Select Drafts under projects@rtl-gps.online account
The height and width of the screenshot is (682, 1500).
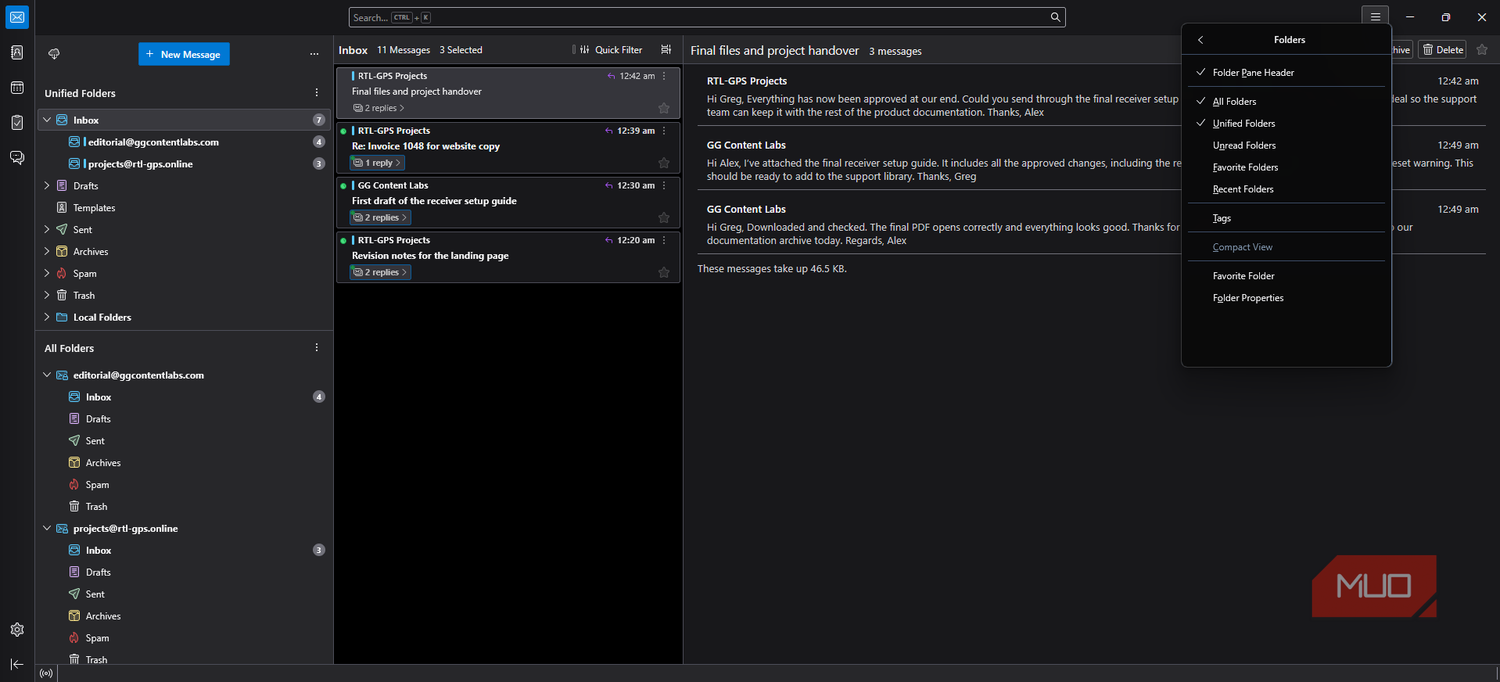click(x=184, y=572)
